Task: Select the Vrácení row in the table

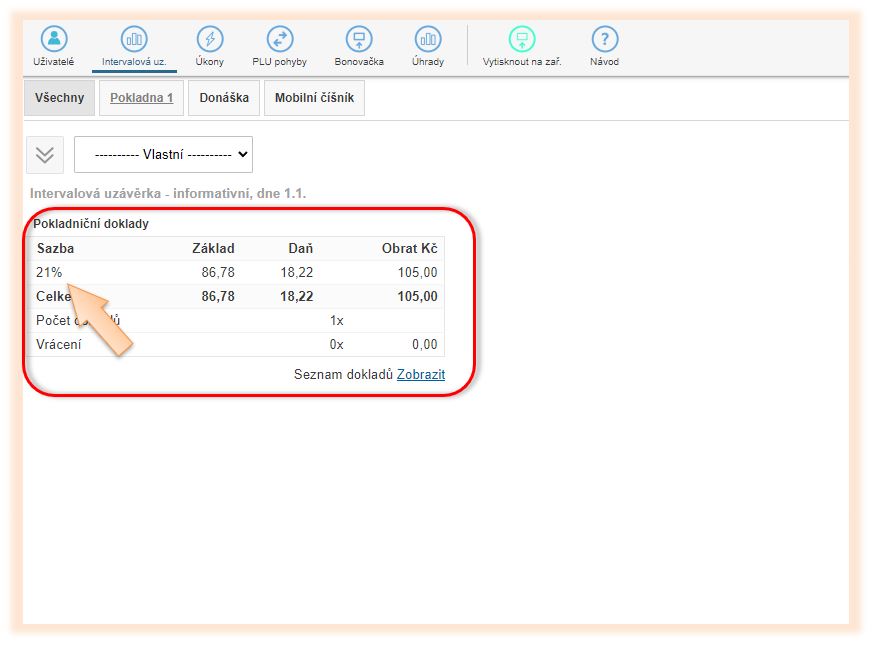Action: coord(59,344)
